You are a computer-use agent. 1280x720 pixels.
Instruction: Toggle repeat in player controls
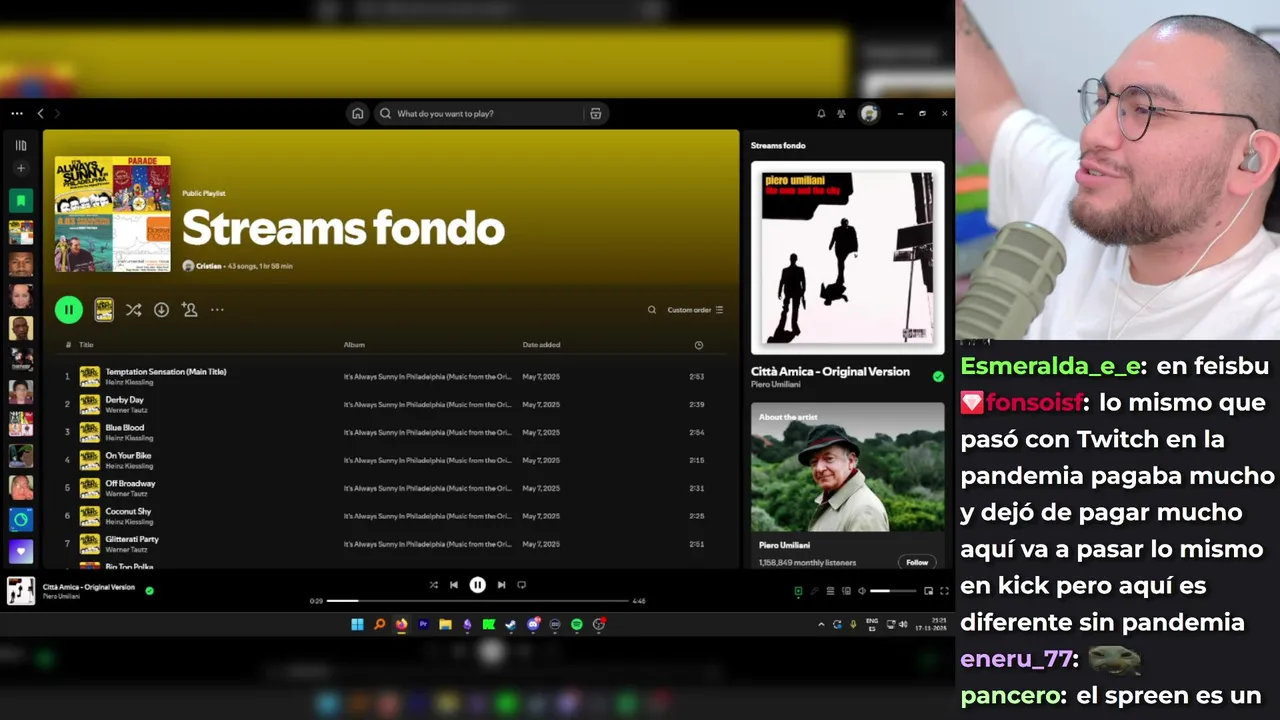point(521,585)
